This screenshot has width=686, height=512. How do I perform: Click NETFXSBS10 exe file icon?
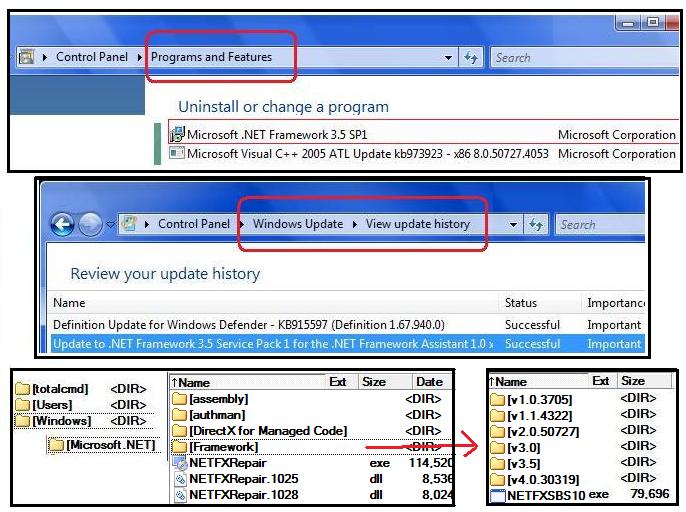pos(498,496)
